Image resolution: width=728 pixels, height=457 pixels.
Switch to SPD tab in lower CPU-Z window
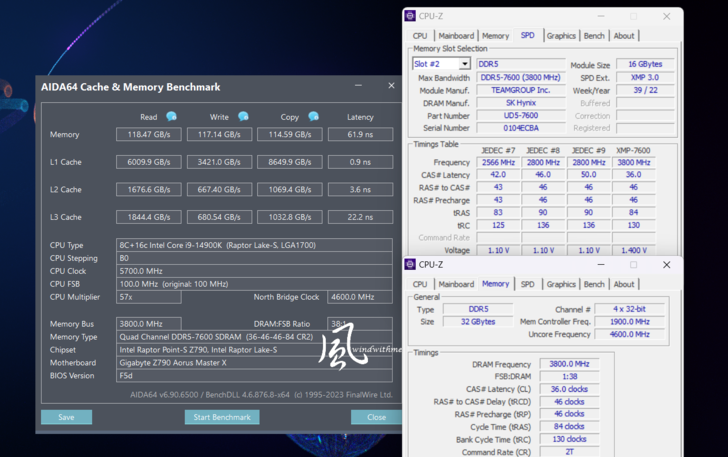pyautogui.click(x=527, y=284)
